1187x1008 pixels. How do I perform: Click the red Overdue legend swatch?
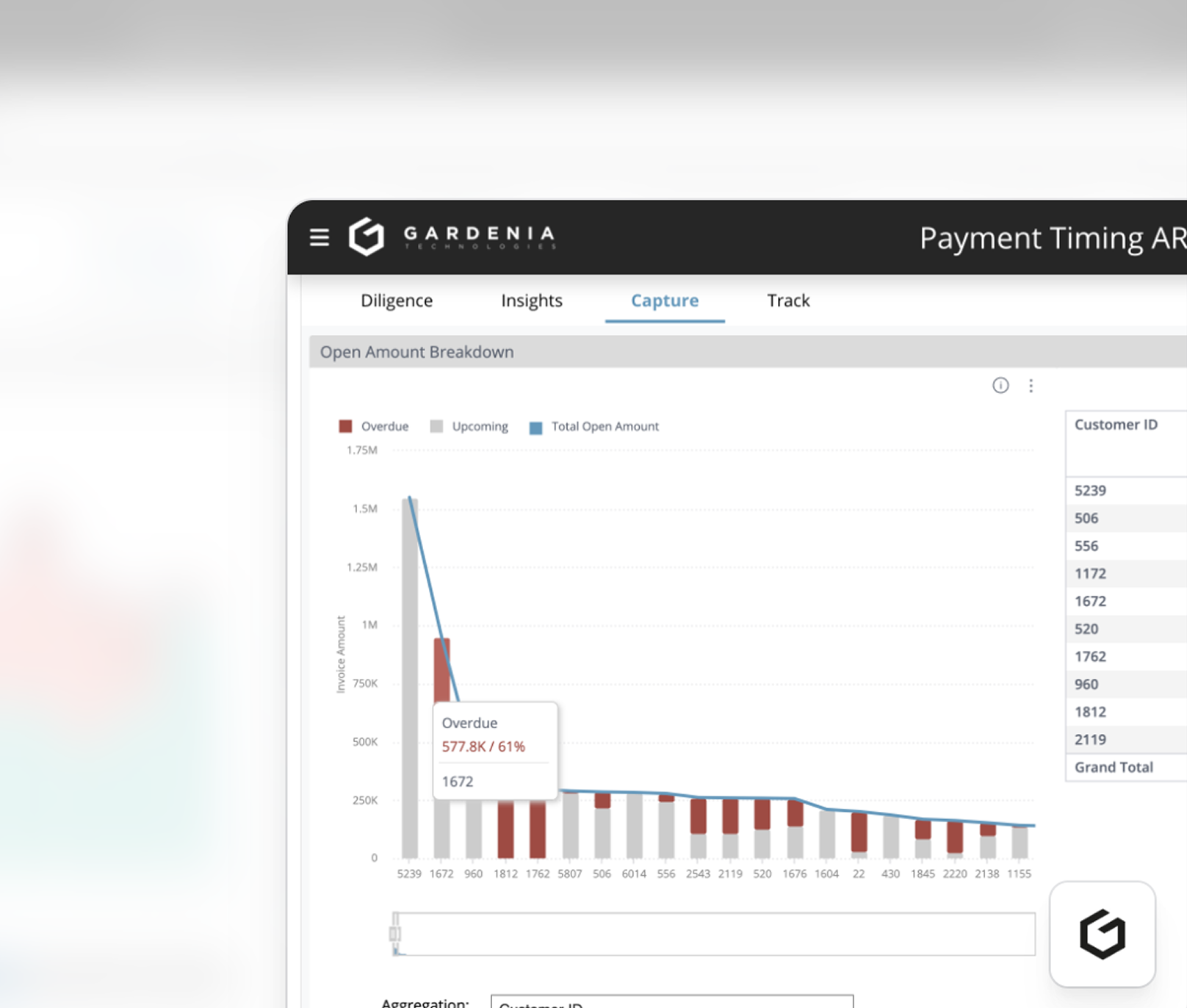[345, 426]
